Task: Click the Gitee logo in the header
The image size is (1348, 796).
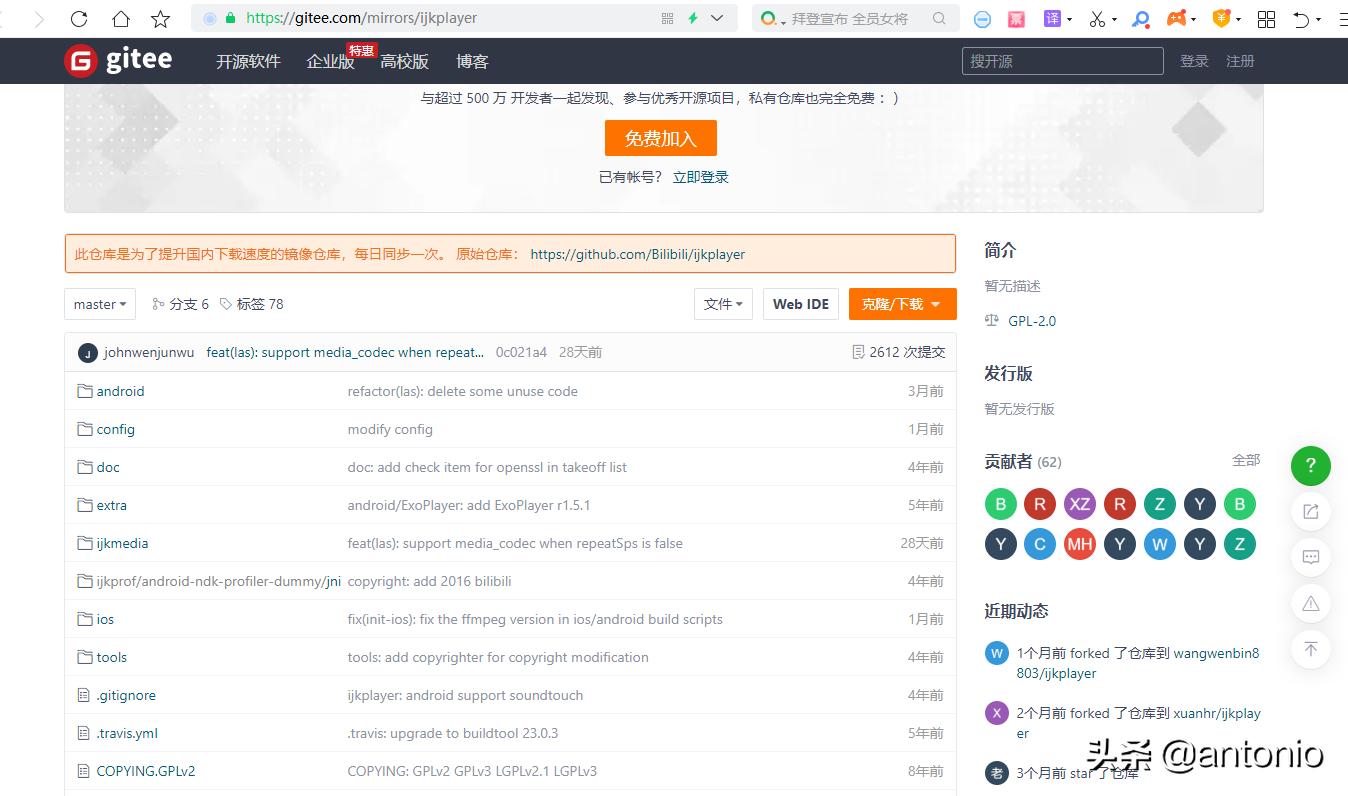Action: pyautogui.click(x=118, y=60)
